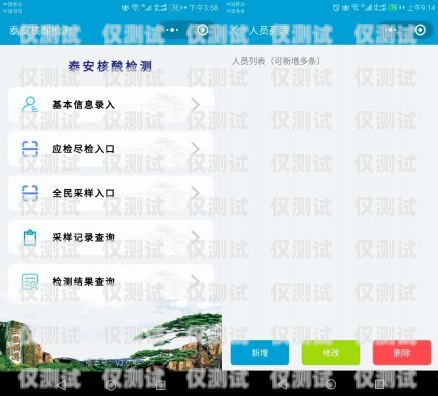Tap the red 删除 button
Image resolution: width=438 pixels, height=396 pixels.
click(402, 353)
